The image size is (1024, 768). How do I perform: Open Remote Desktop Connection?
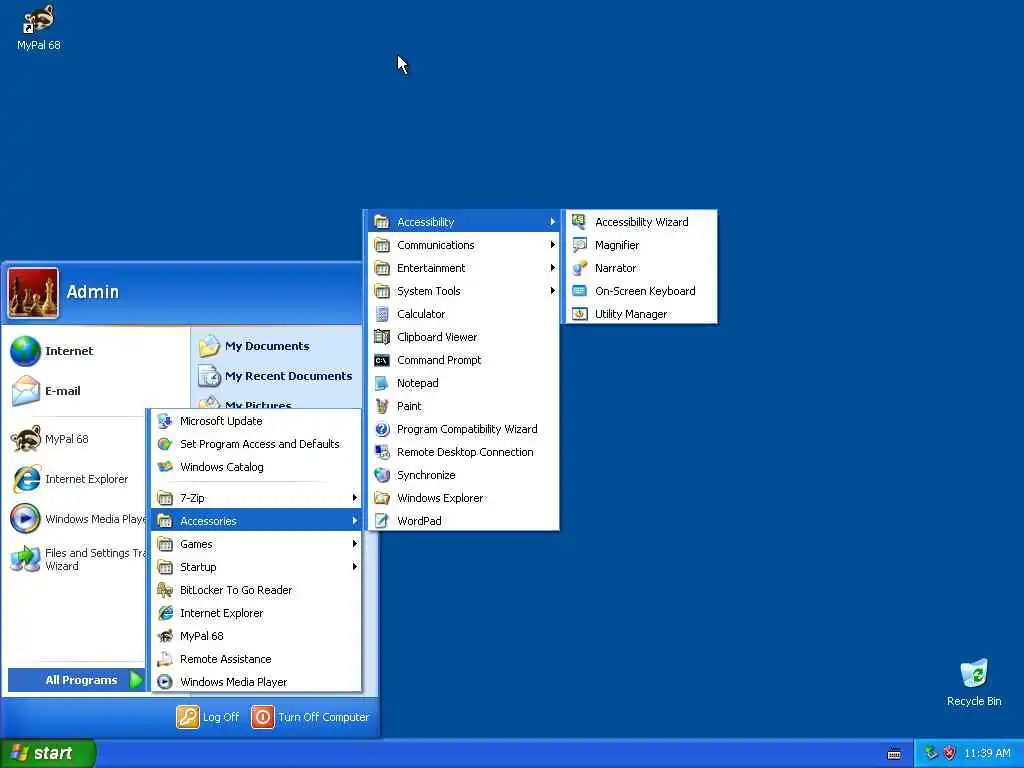pyautogui.click(x=463, y=452)
